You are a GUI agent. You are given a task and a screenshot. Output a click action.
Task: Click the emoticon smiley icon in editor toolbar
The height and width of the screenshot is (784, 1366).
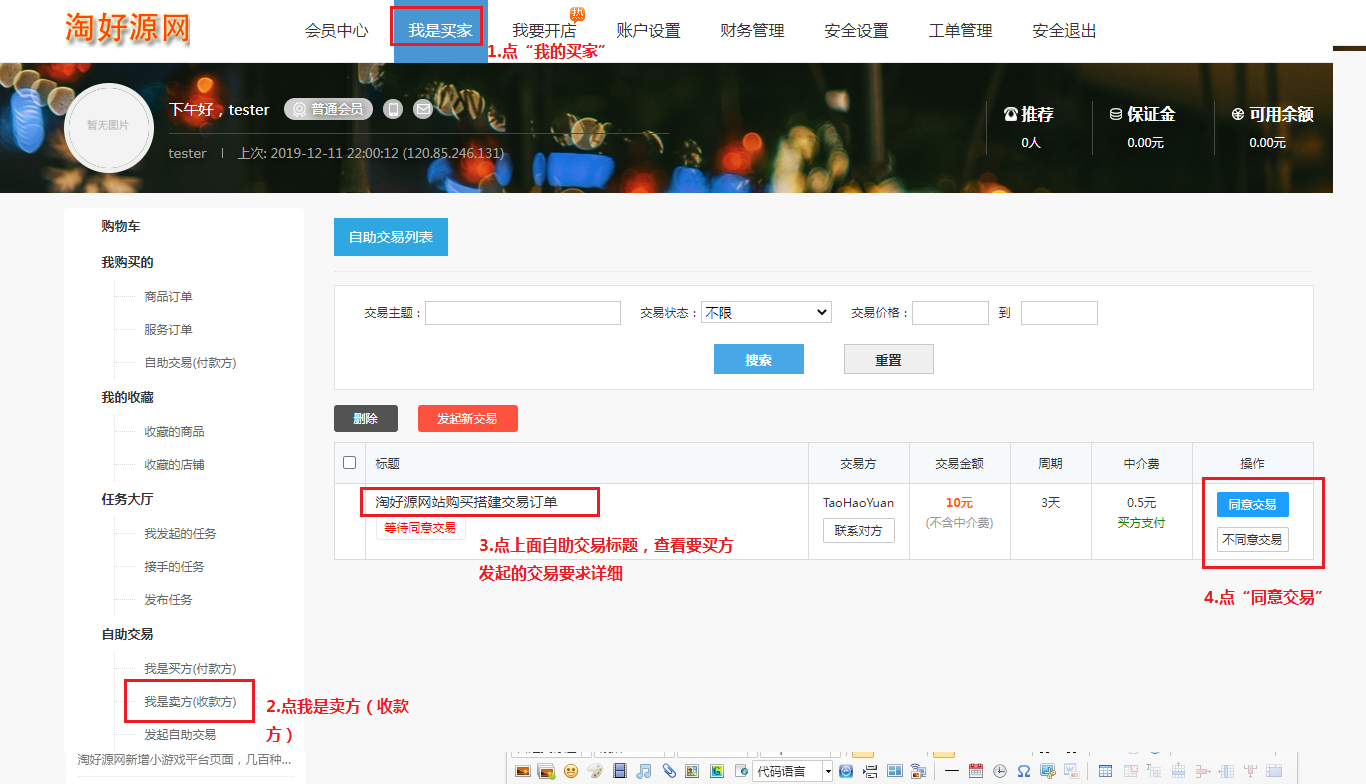[571, 771]
